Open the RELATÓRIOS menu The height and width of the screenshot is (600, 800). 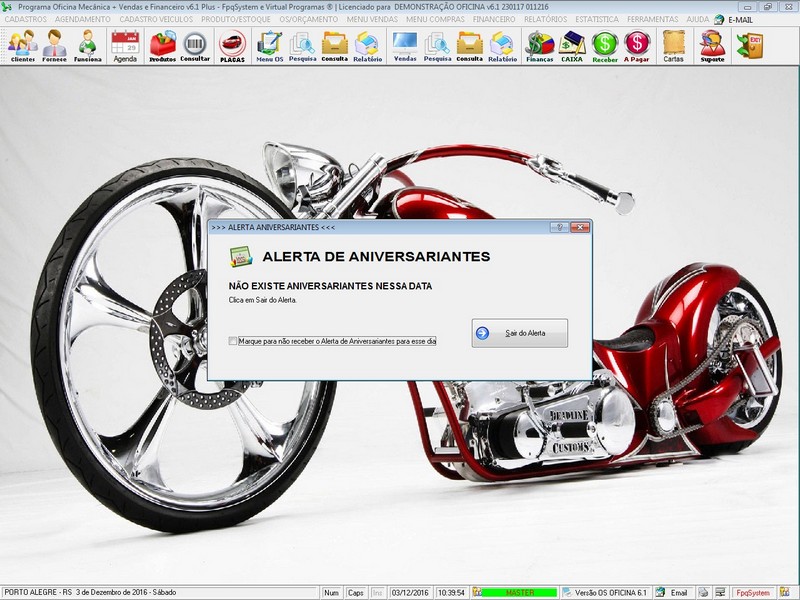coord(545,19)
